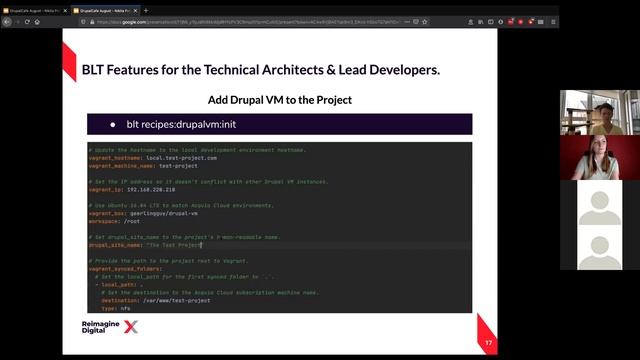Click the slide title 'BLT Features for the Technical Architects'
This screenshot has height=360, width=640.
point(261,70)
